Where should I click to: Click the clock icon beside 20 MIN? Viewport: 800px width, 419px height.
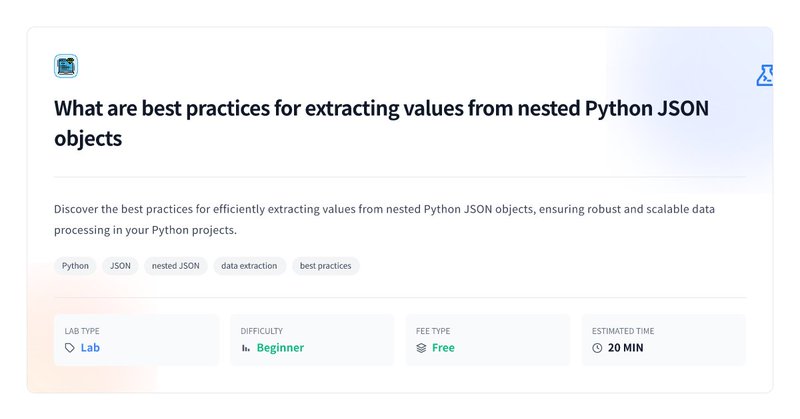click(597, 348)
